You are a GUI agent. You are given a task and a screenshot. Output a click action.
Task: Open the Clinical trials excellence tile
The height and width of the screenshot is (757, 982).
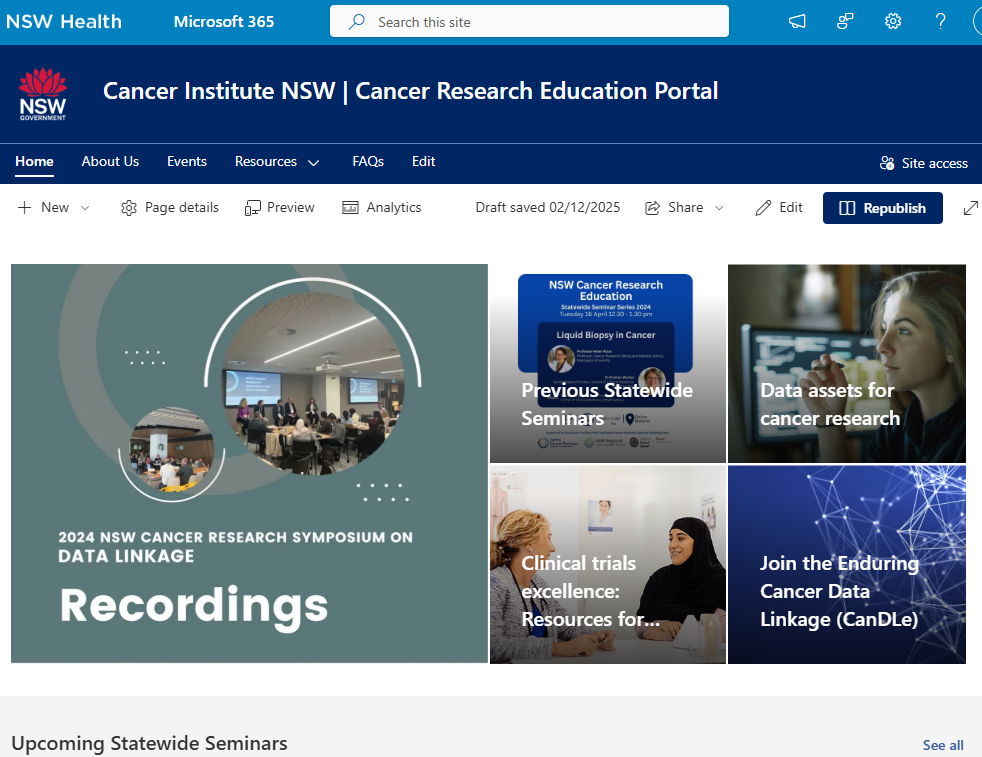[x=607, y=564]
